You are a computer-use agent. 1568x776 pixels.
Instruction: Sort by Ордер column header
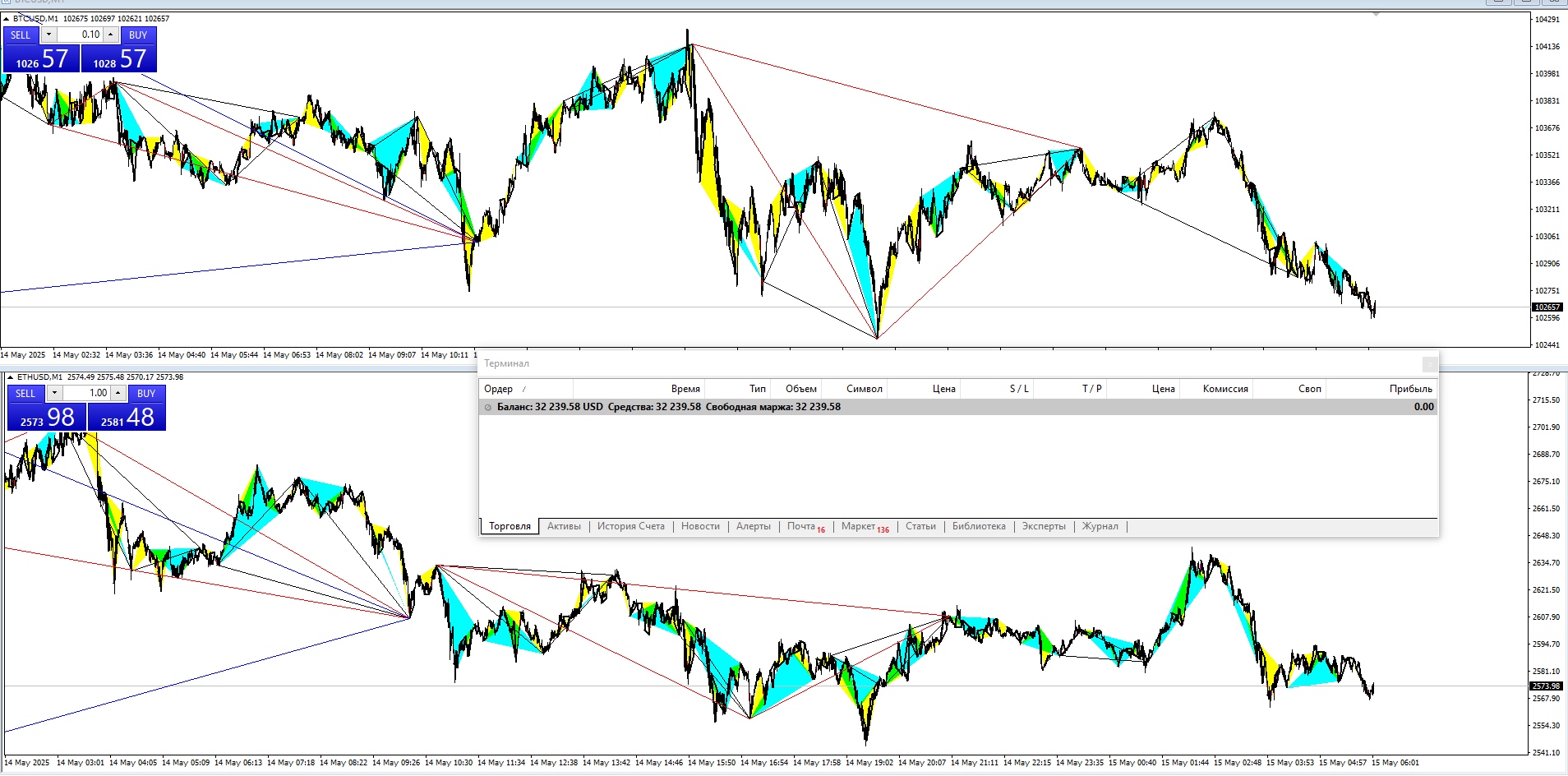526,389
